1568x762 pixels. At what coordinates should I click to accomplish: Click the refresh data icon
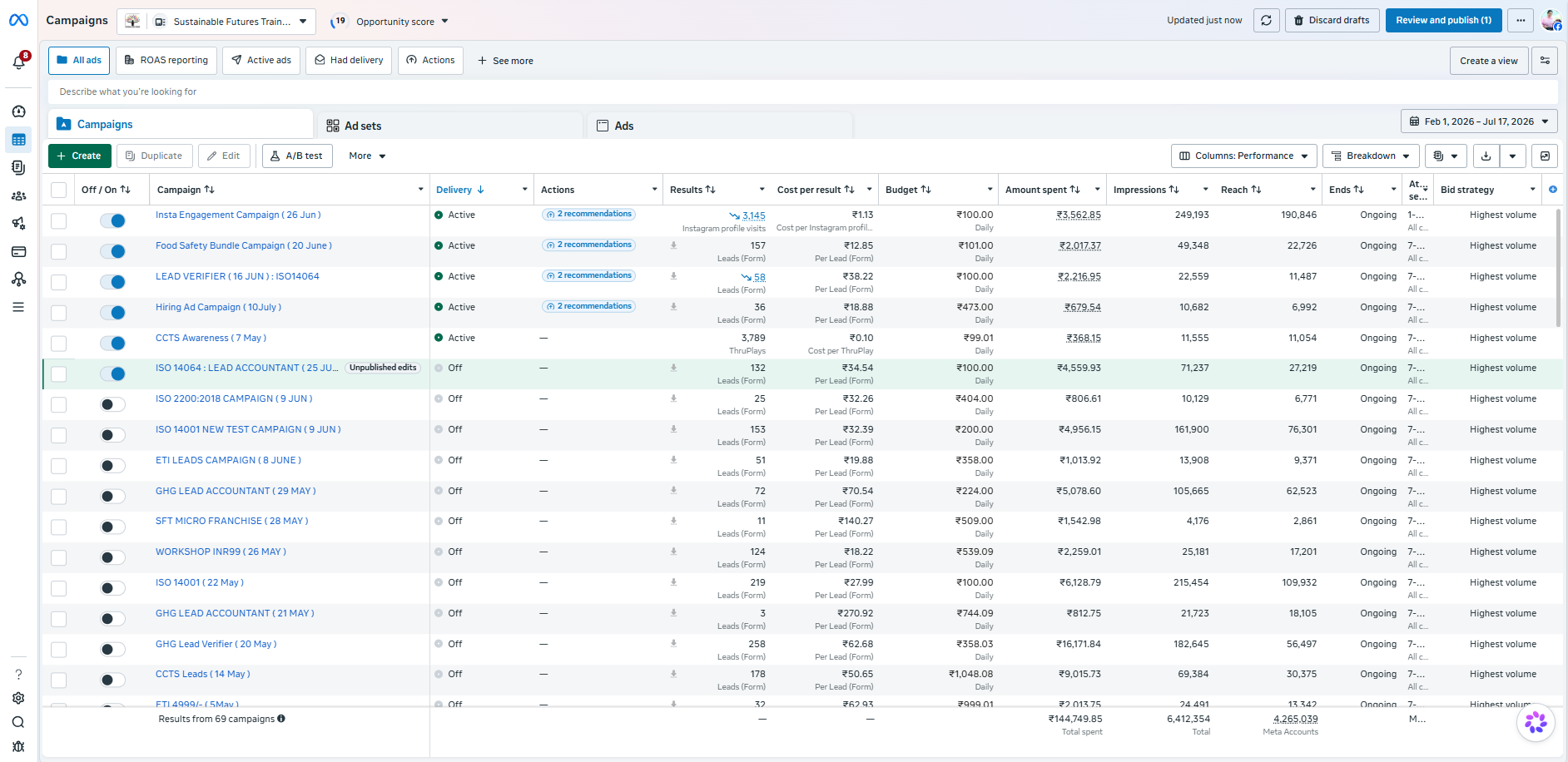click(x=1266, y=21)
